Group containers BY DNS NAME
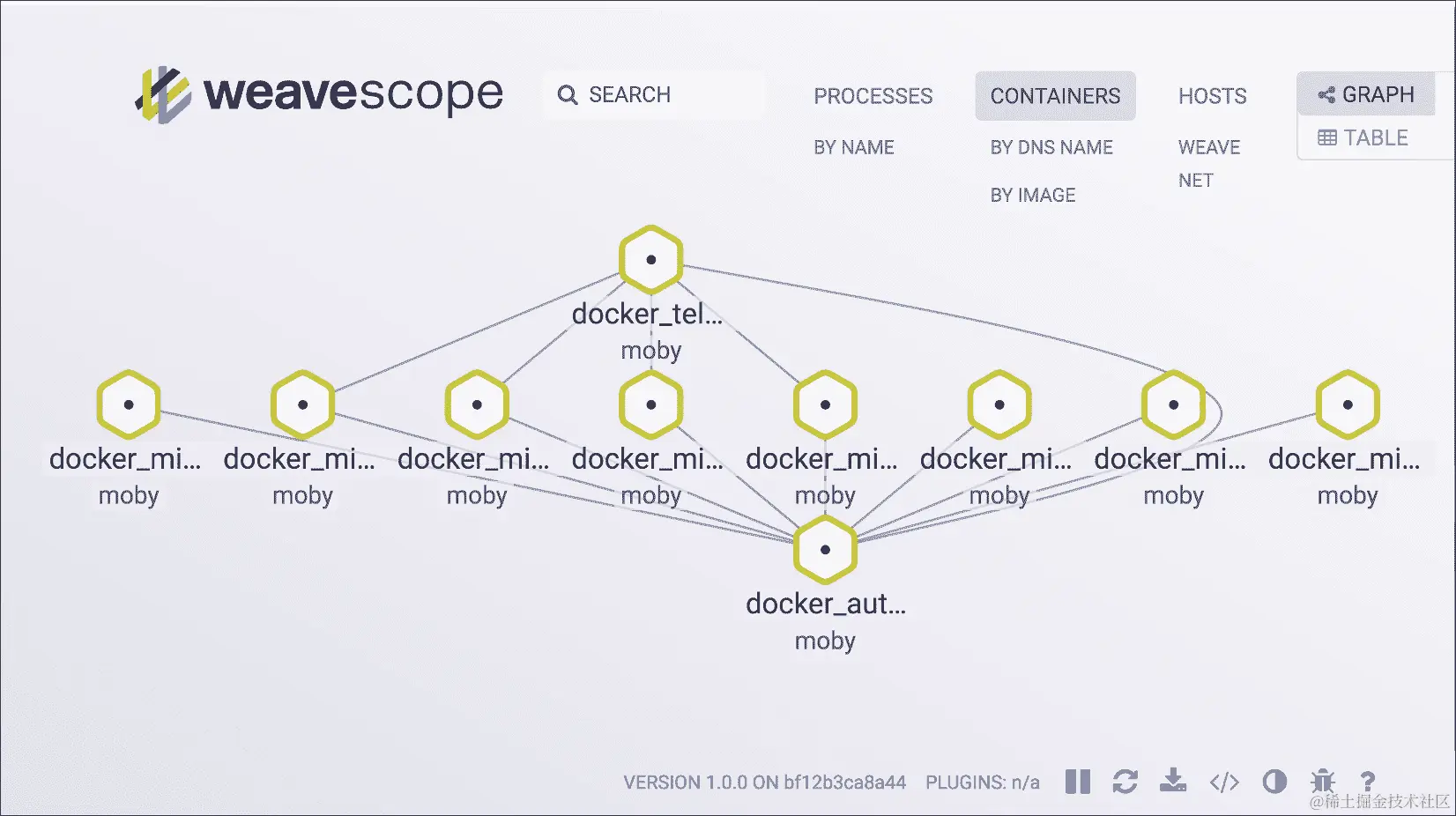1456x816 pixels. 1052,146
